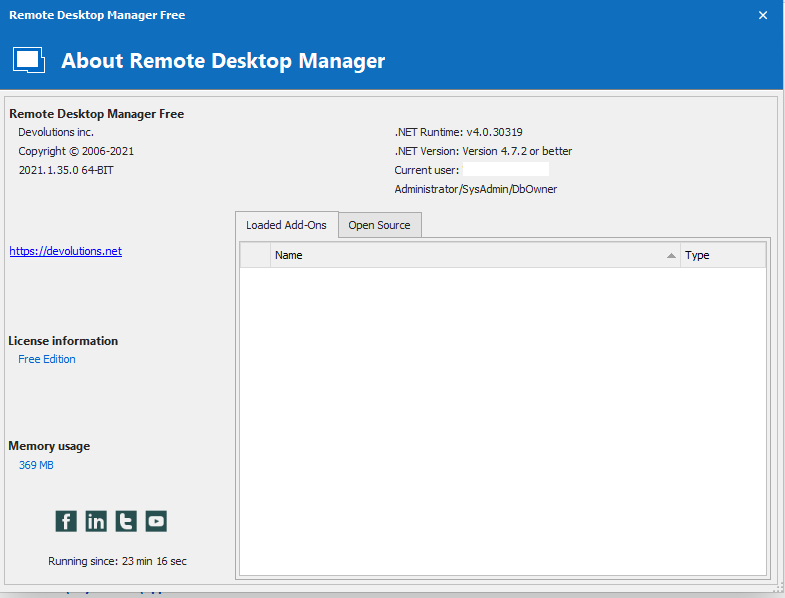The width and height of the screenshot is (785, 598).
Task: Click the .NET Version 4.7.2 or better text
Action: point(483,151)
